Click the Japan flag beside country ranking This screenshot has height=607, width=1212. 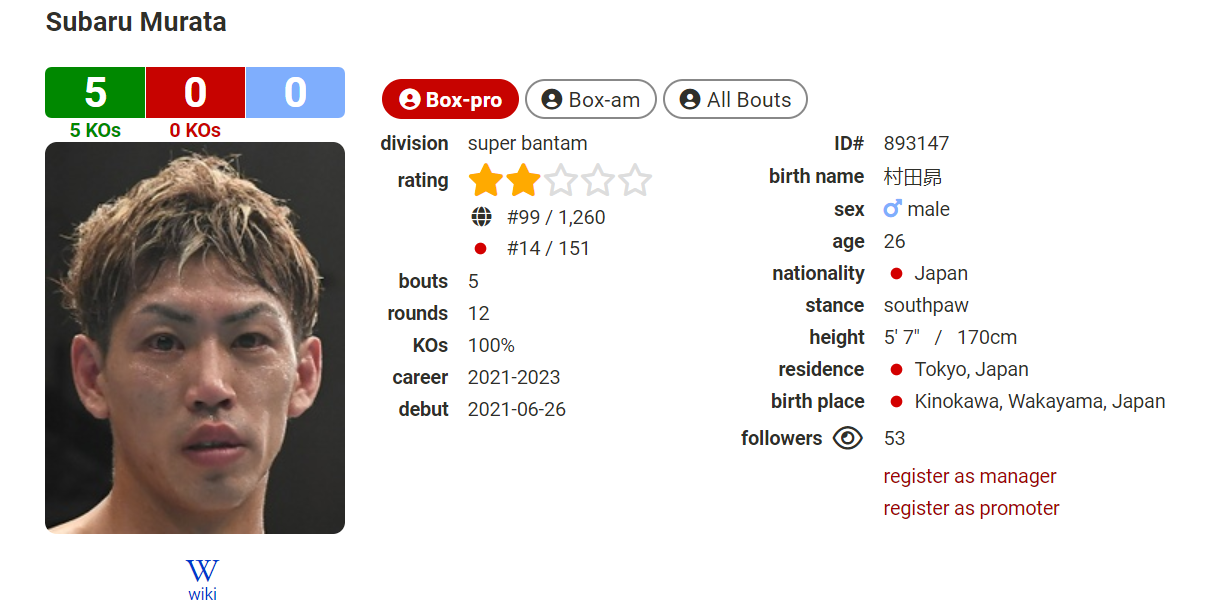pos(480,248)
